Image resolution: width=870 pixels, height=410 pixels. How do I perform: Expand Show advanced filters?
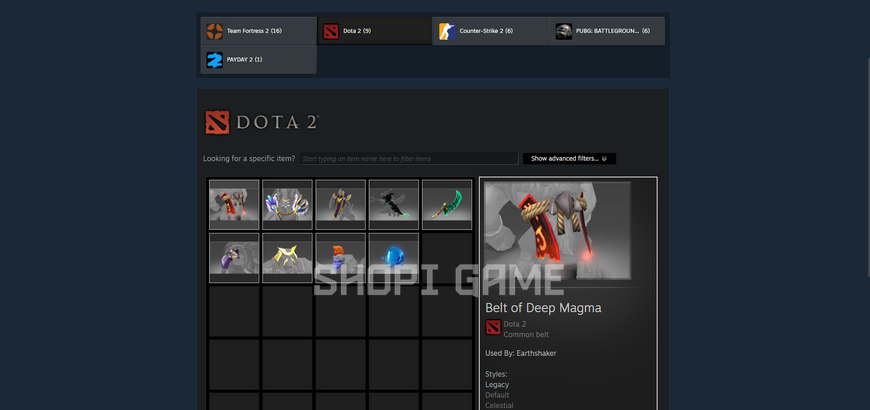569,159
